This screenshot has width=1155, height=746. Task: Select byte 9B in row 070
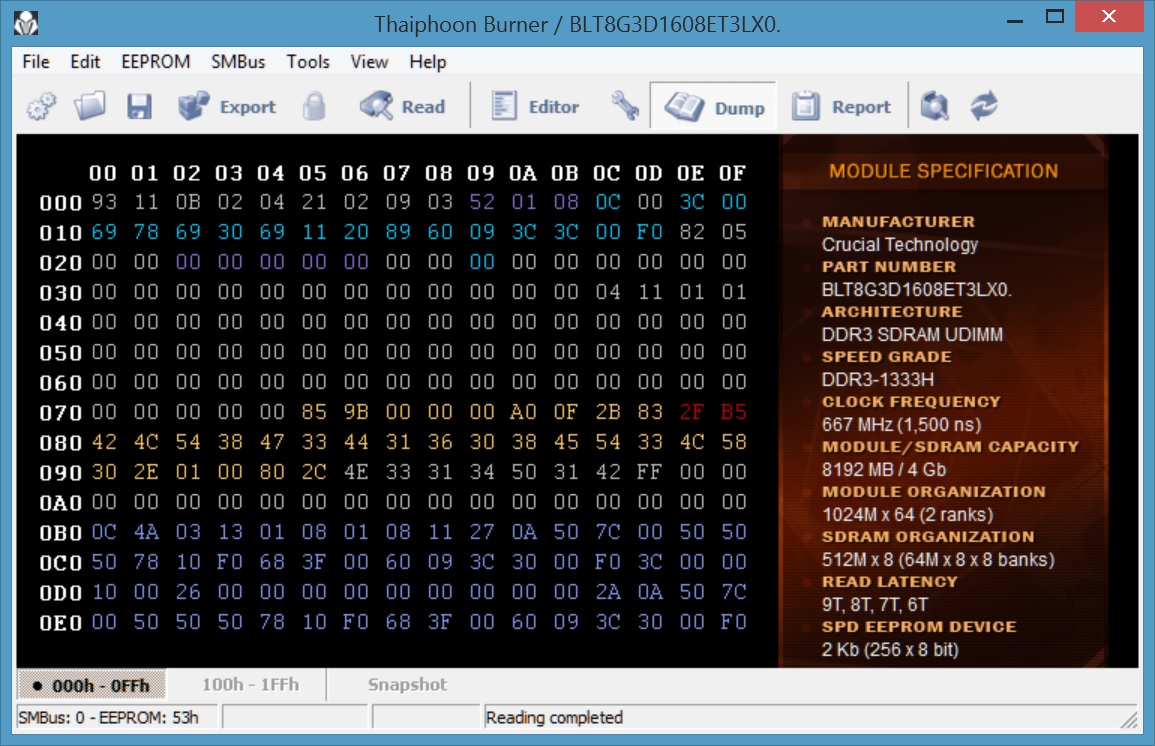[356, 412]
